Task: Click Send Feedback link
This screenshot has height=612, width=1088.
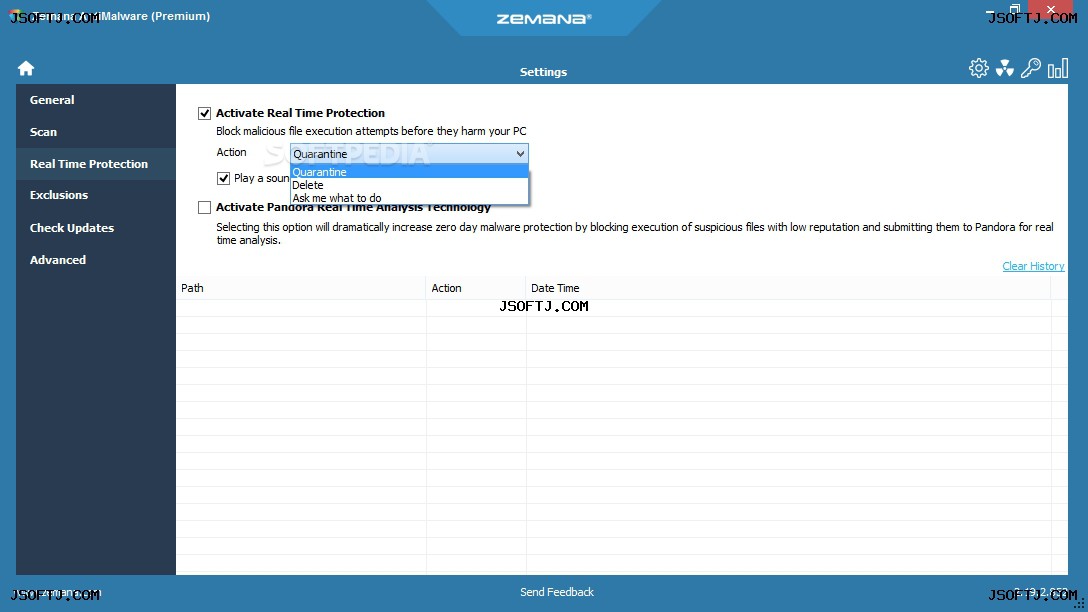Action: pos(556,592)
